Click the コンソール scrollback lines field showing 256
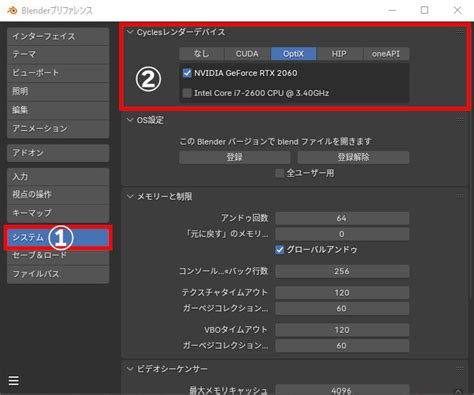The width and height of the screenshot is (474, 395). click(x=342, y=271)
